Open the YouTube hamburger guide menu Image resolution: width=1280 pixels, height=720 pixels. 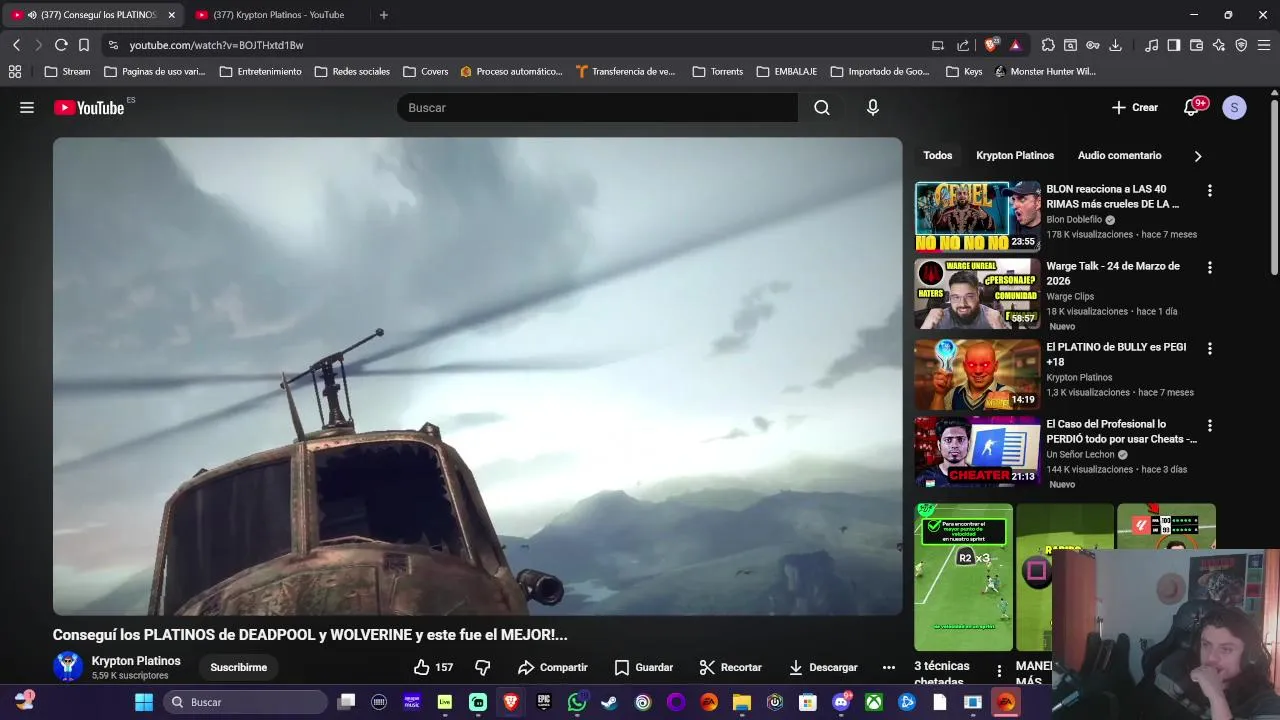27,108
